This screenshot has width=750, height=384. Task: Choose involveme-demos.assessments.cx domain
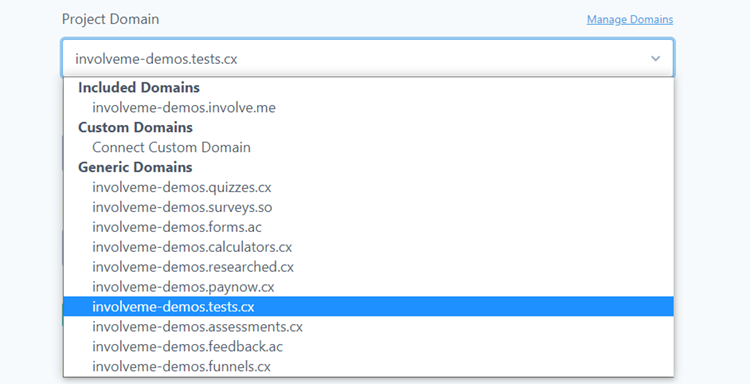(368, 327)
